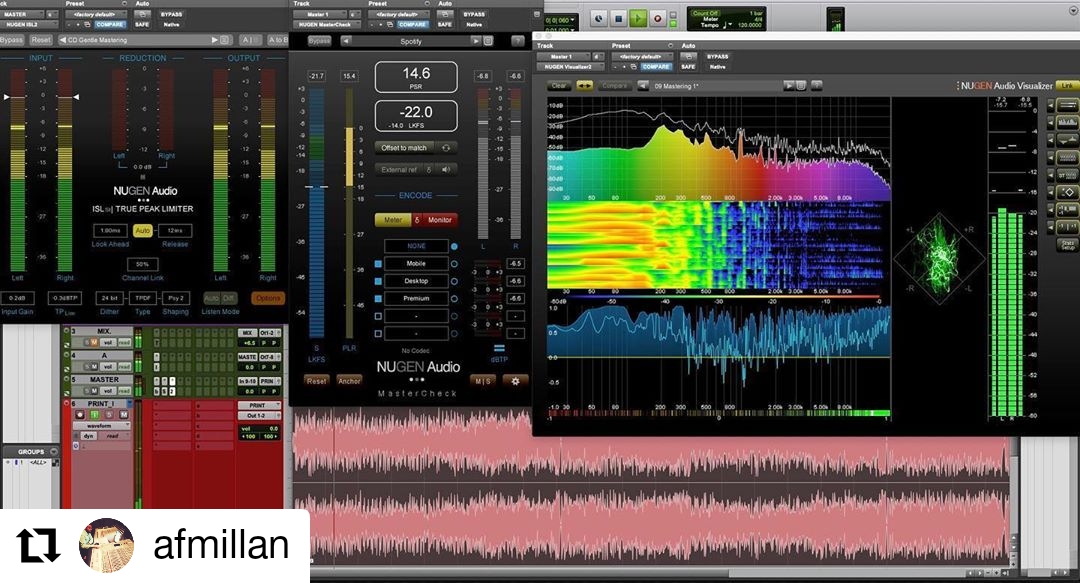
Task: Open the MasterCheck help question mark
Action: tap(517, 41)
